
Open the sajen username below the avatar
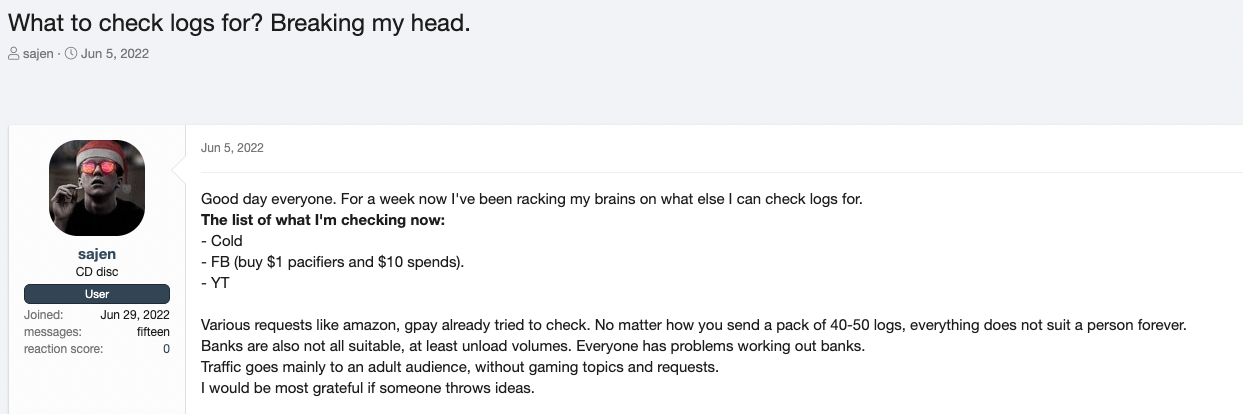tap(97, 255)
